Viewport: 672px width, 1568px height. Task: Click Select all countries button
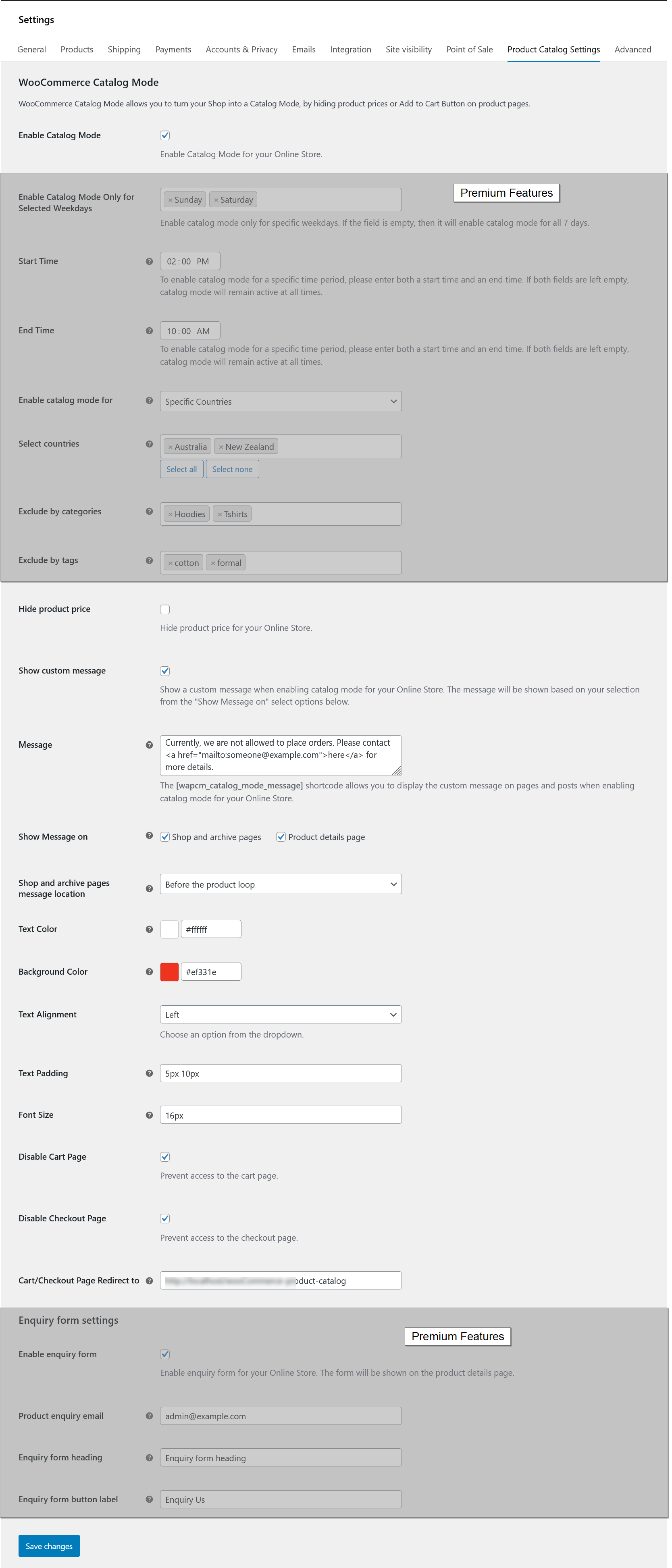pos(181,469)
